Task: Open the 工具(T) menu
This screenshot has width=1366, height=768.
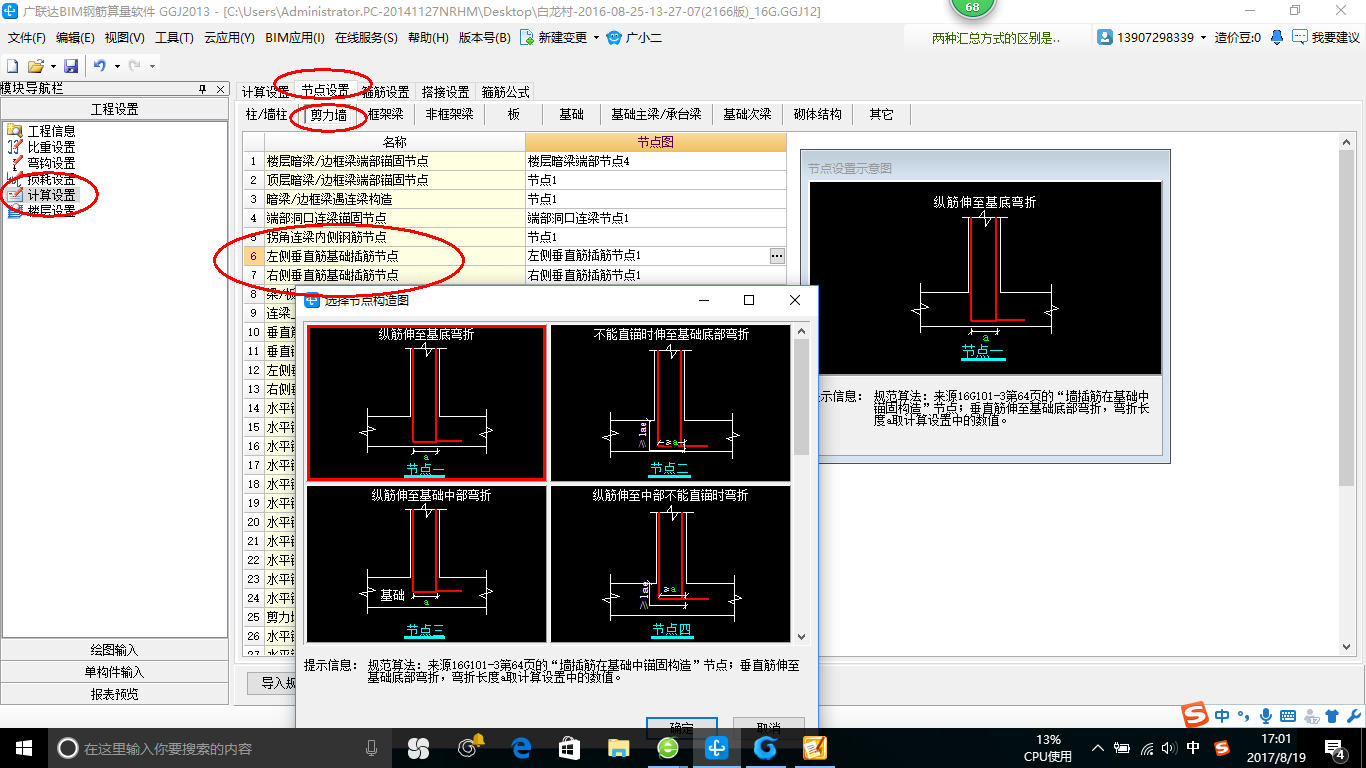Action: point(174,38)
